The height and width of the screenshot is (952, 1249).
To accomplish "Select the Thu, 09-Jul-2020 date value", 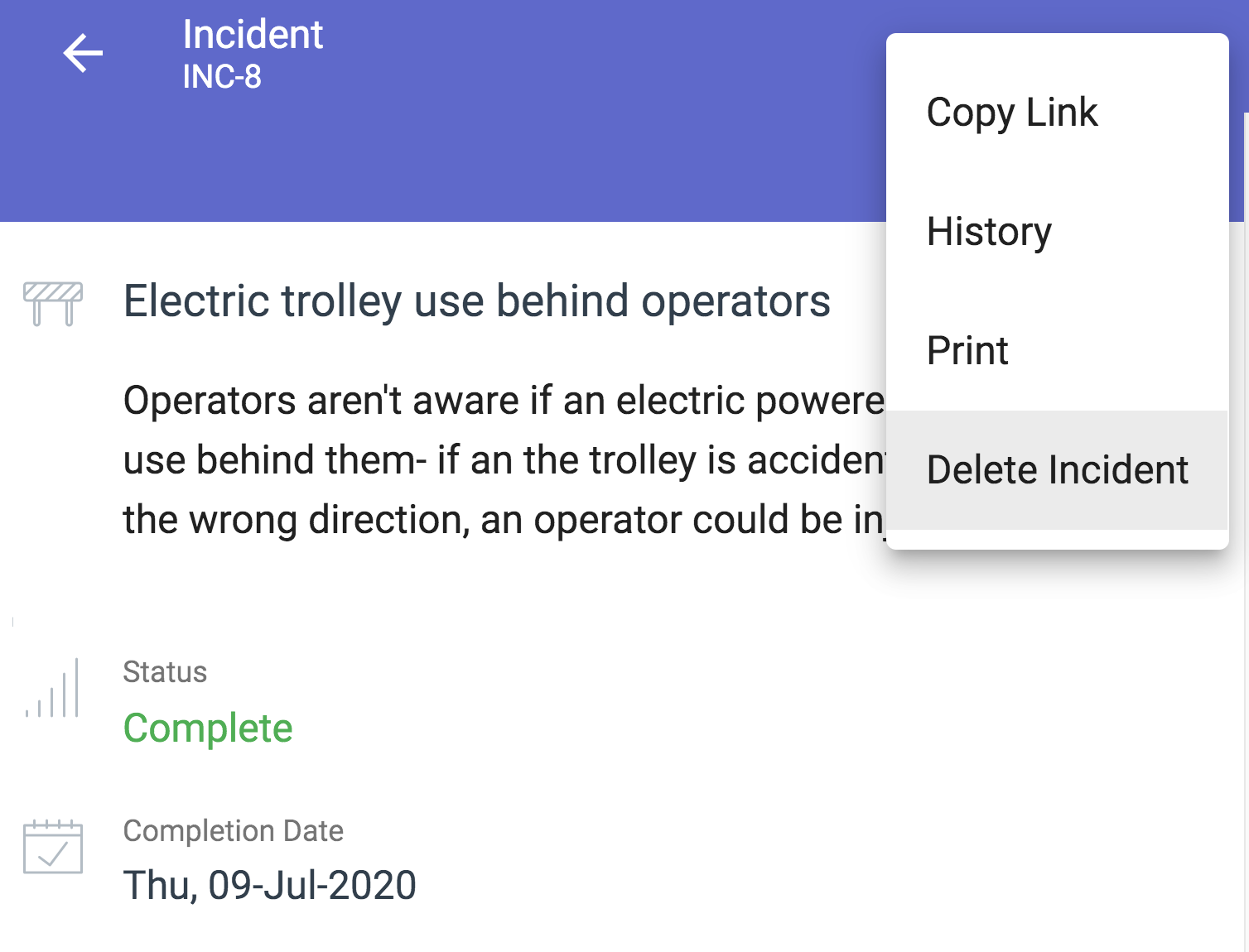I will 269,885.
